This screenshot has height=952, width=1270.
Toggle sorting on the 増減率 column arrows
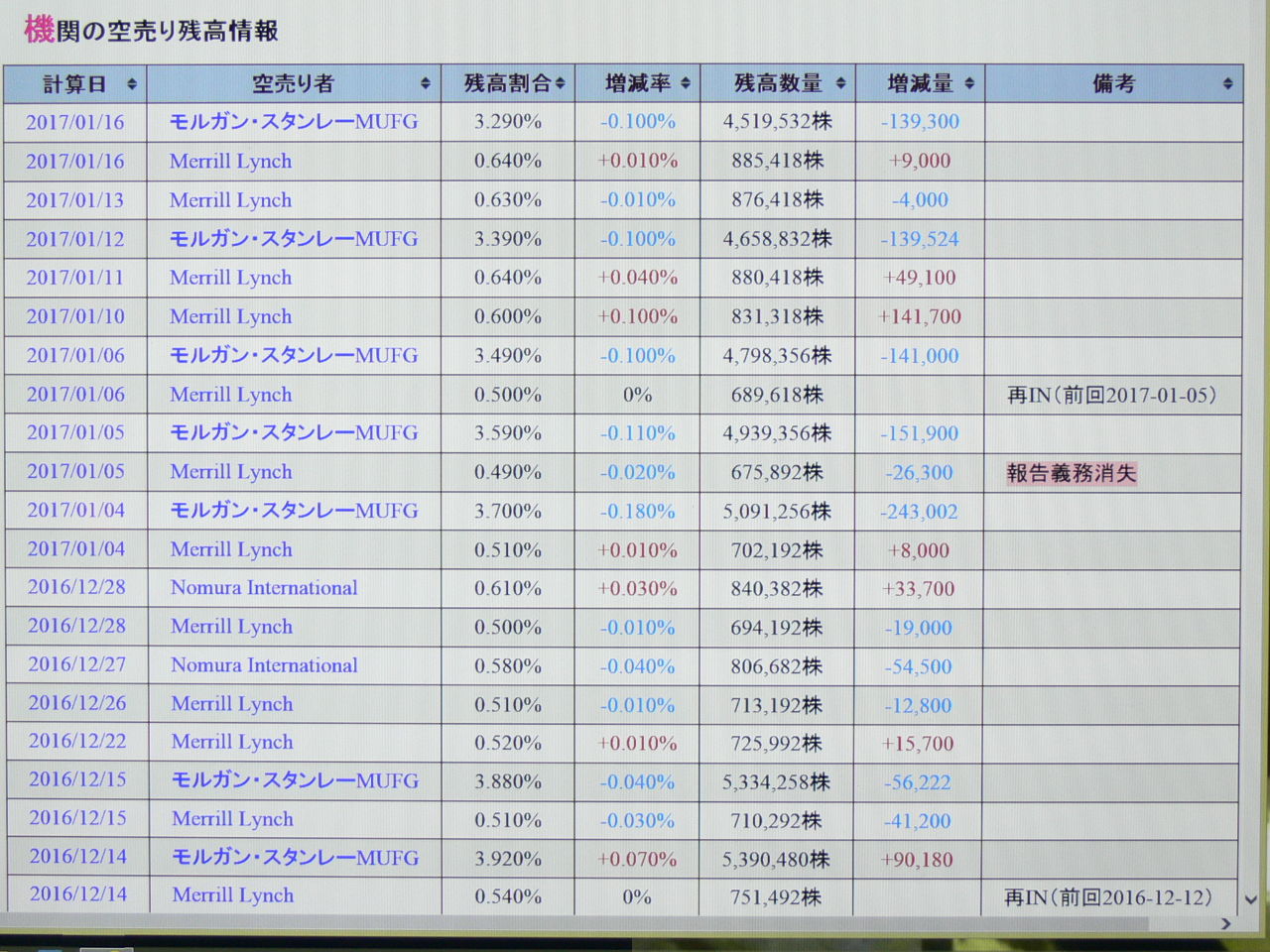coord(686,84)
